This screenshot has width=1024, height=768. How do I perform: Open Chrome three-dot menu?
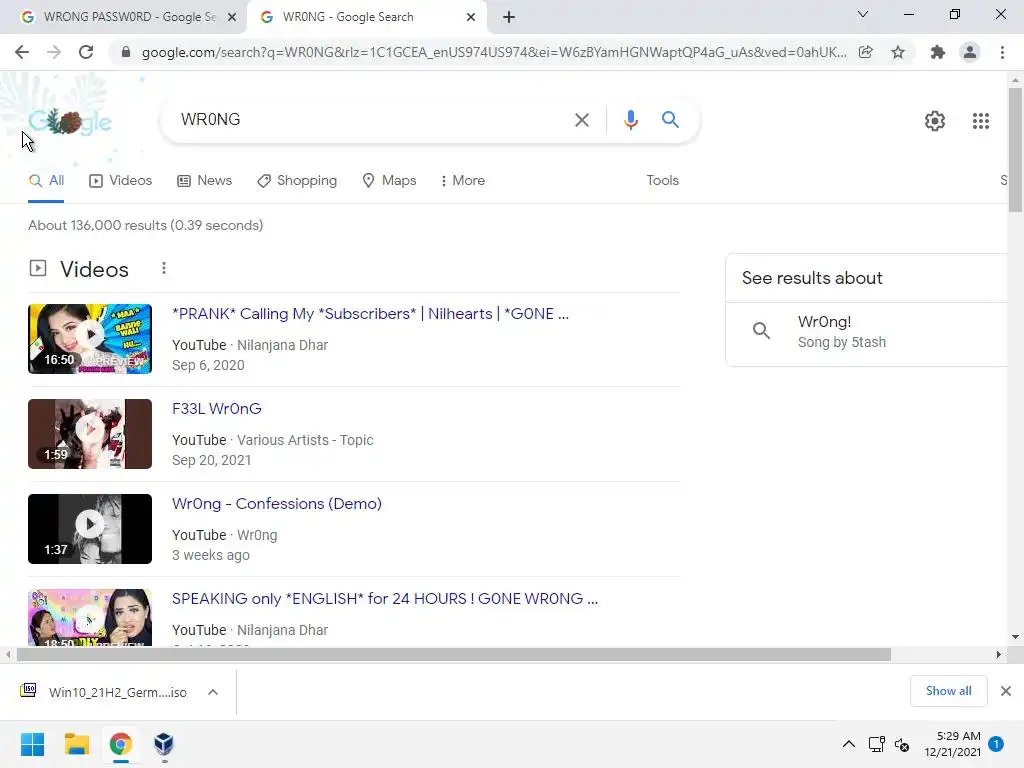click(1002, 52)
